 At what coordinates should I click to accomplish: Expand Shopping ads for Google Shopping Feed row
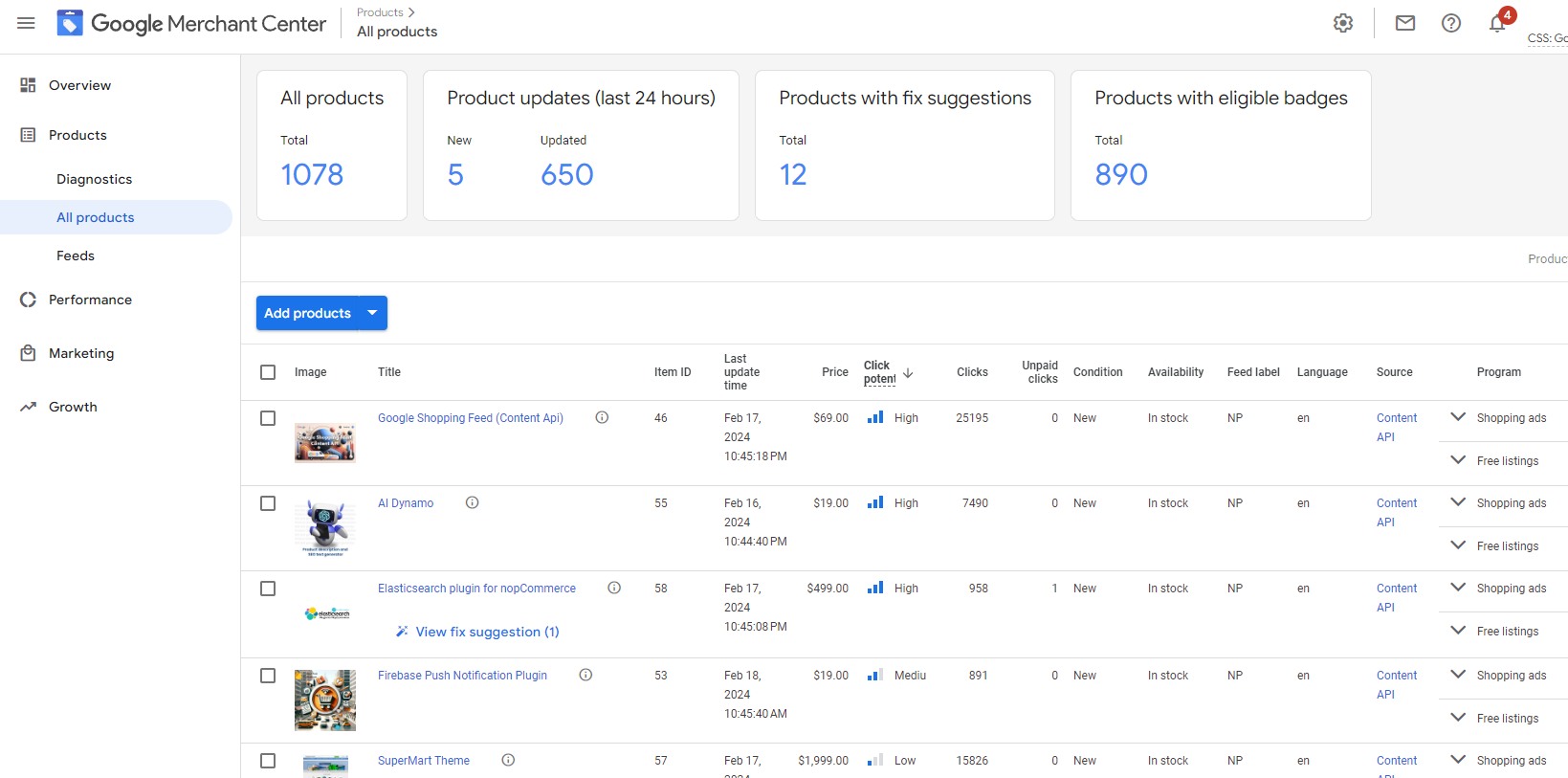tap(1458, 417)
